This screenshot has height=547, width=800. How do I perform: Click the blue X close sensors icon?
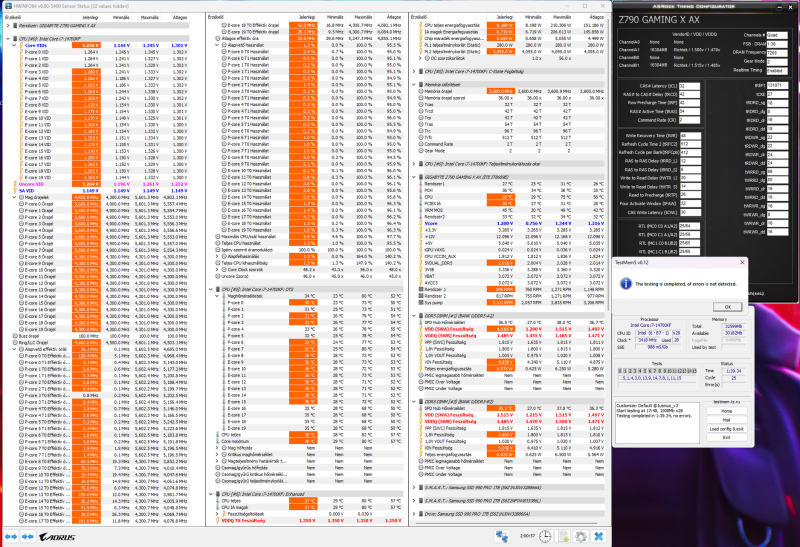coord(598,536)
